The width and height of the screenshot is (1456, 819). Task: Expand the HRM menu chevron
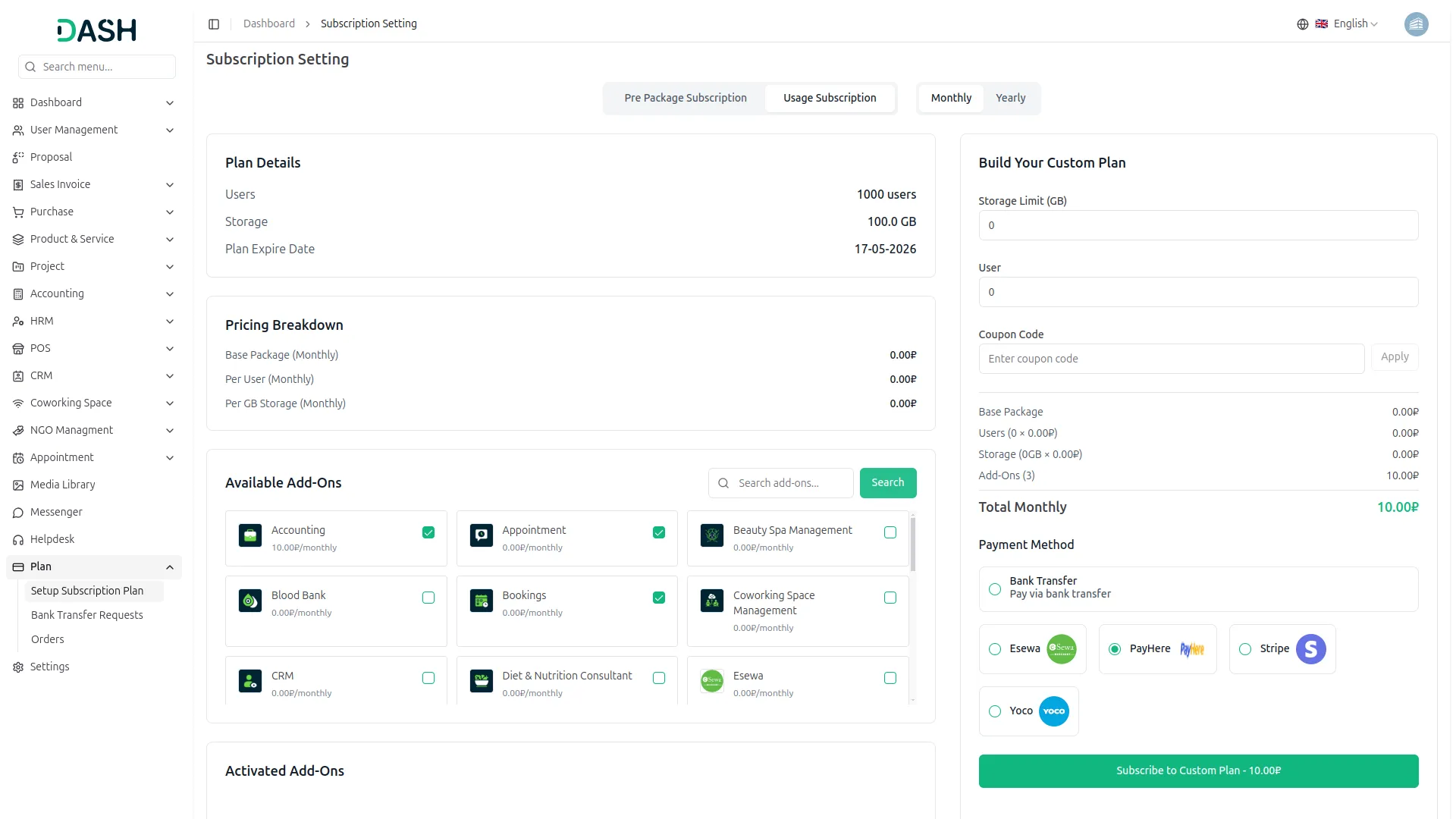[170, 322]
